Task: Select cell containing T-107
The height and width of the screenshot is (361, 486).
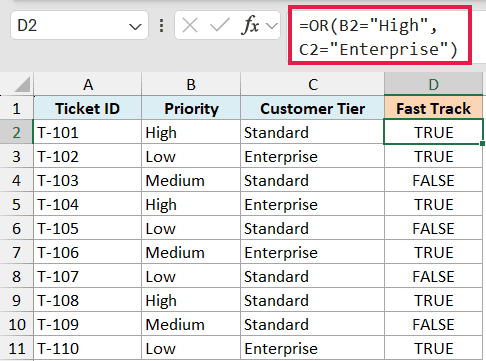Action: 88,276
